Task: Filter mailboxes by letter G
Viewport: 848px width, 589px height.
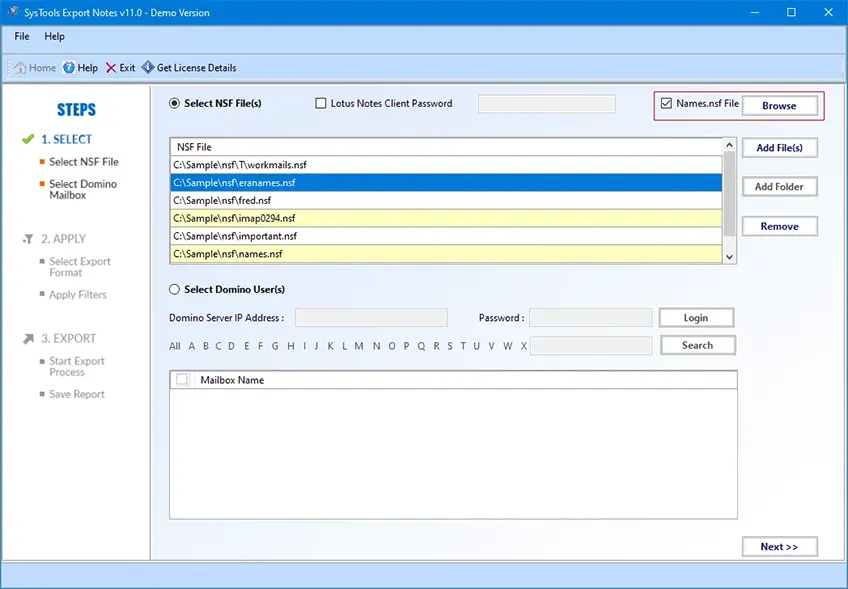Action: 275,346
